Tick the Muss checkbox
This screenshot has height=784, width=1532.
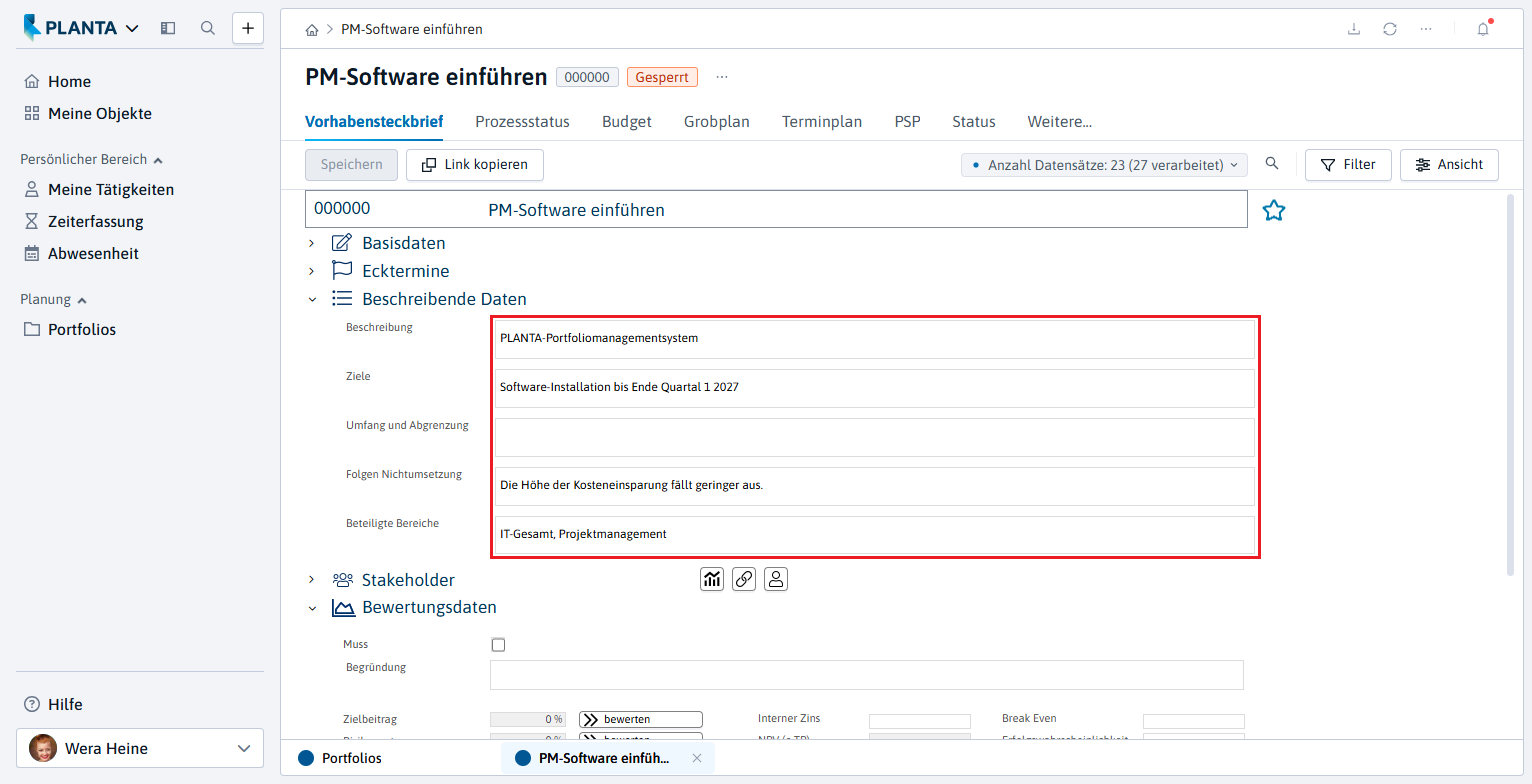point(498,645)
